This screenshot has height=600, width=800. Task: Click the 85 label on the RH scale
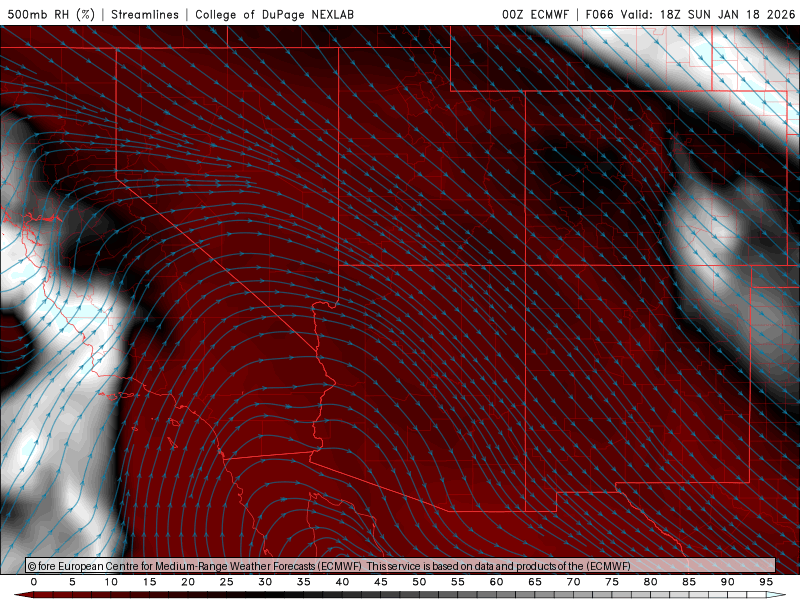(689, 582)
